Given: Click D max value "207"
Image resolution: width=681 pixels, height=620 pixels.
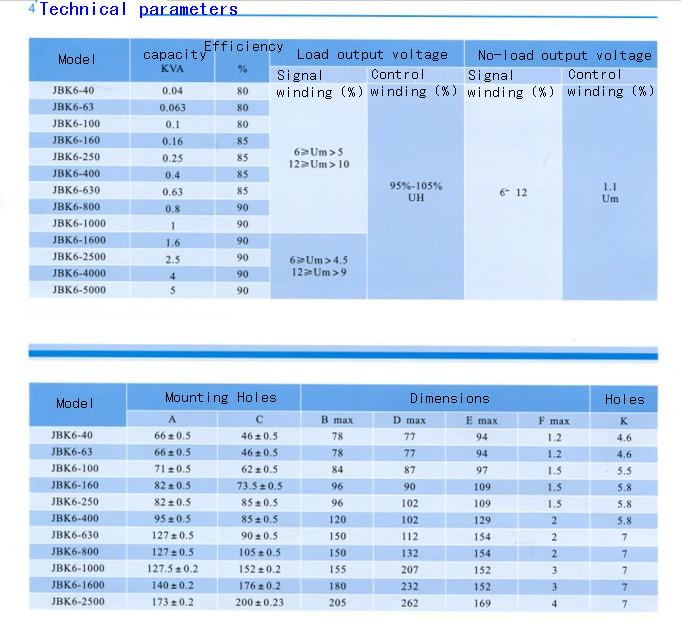Looking at the screenshot, I should click(410, 569).
